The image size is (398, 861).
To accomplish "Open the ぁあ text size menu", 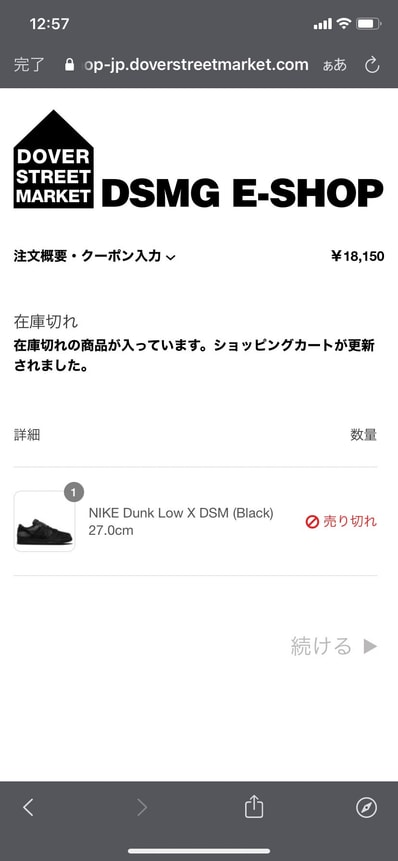I will click(x=334, y=65).
